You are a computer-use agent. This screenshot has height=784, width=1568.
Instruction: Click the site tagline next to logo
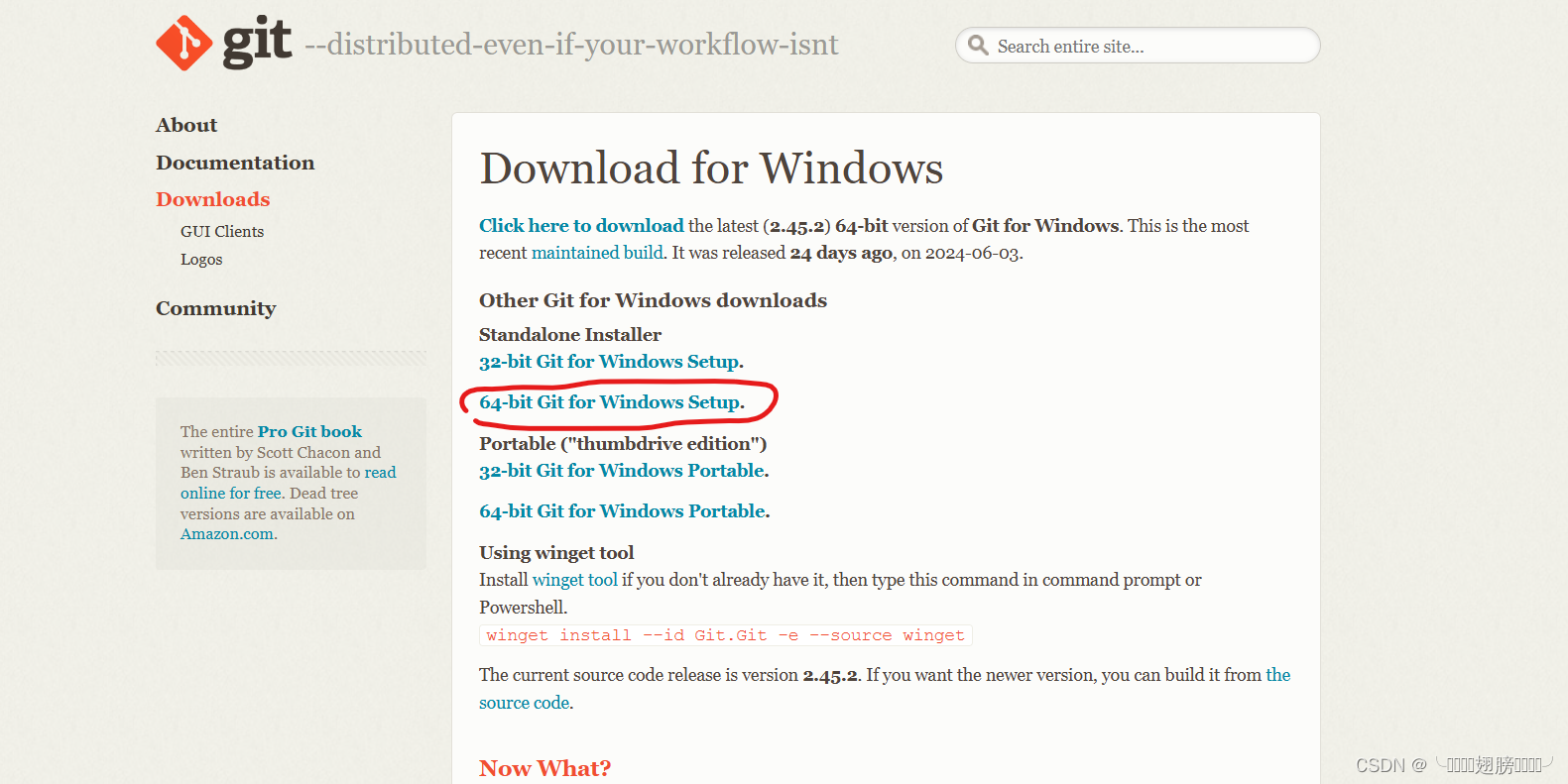click(x=571, y=45)
